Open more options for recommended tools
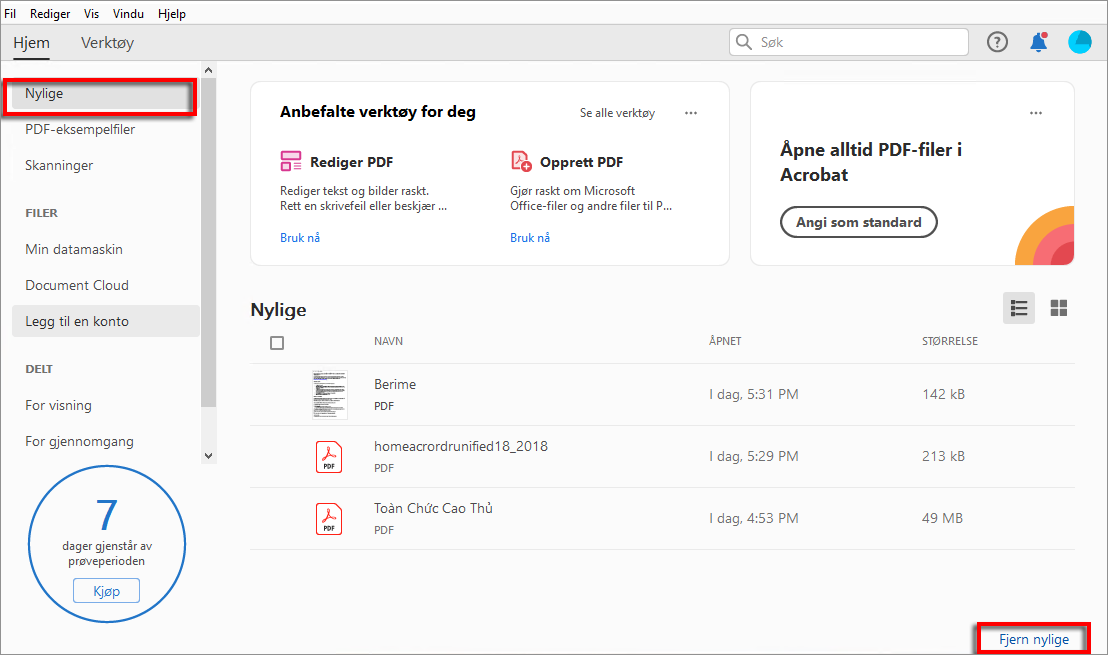The width and height of the screenshot is (1108, 655). click(691, 113)
